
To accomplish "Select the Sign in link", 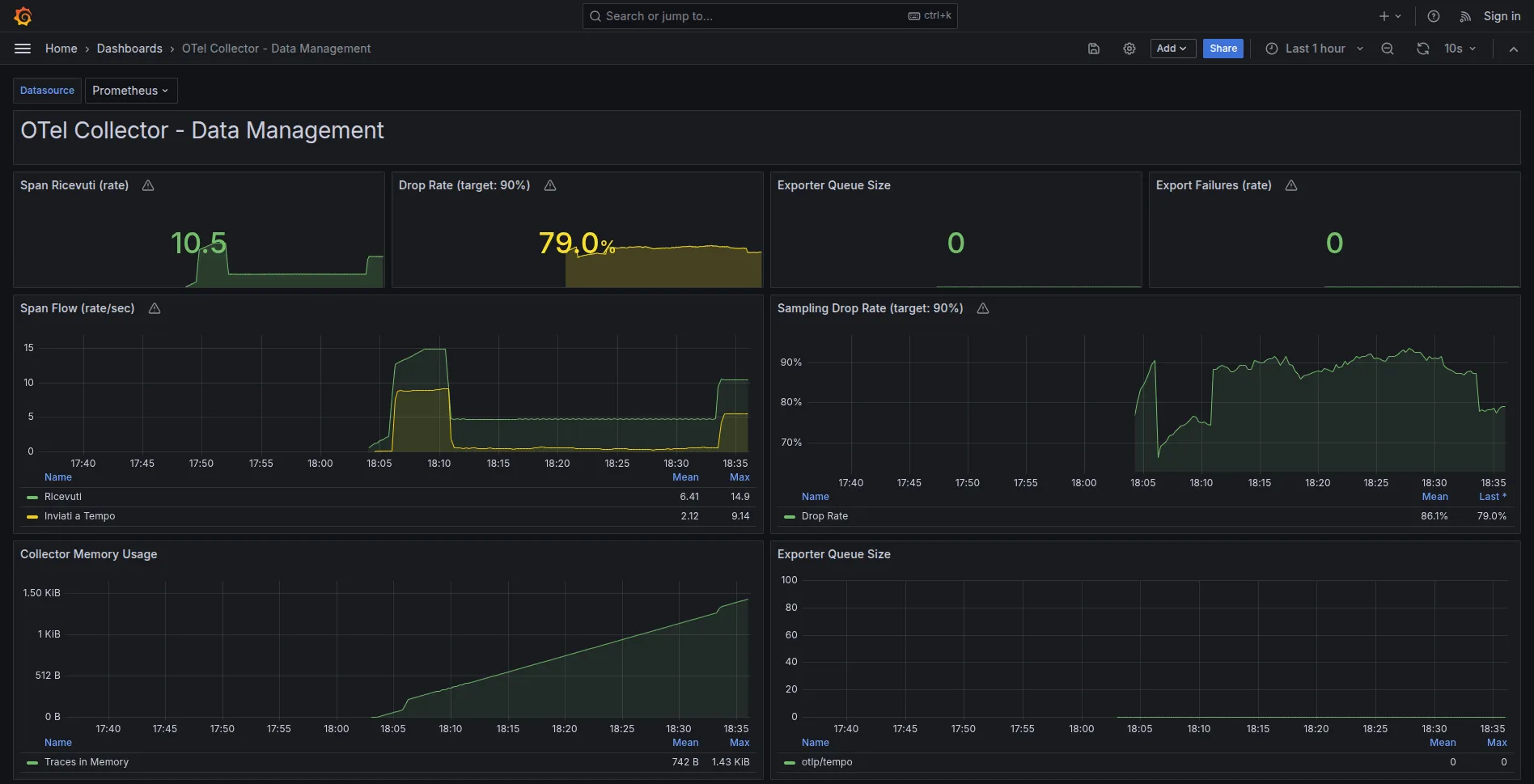I will [x=1502, y=15].
